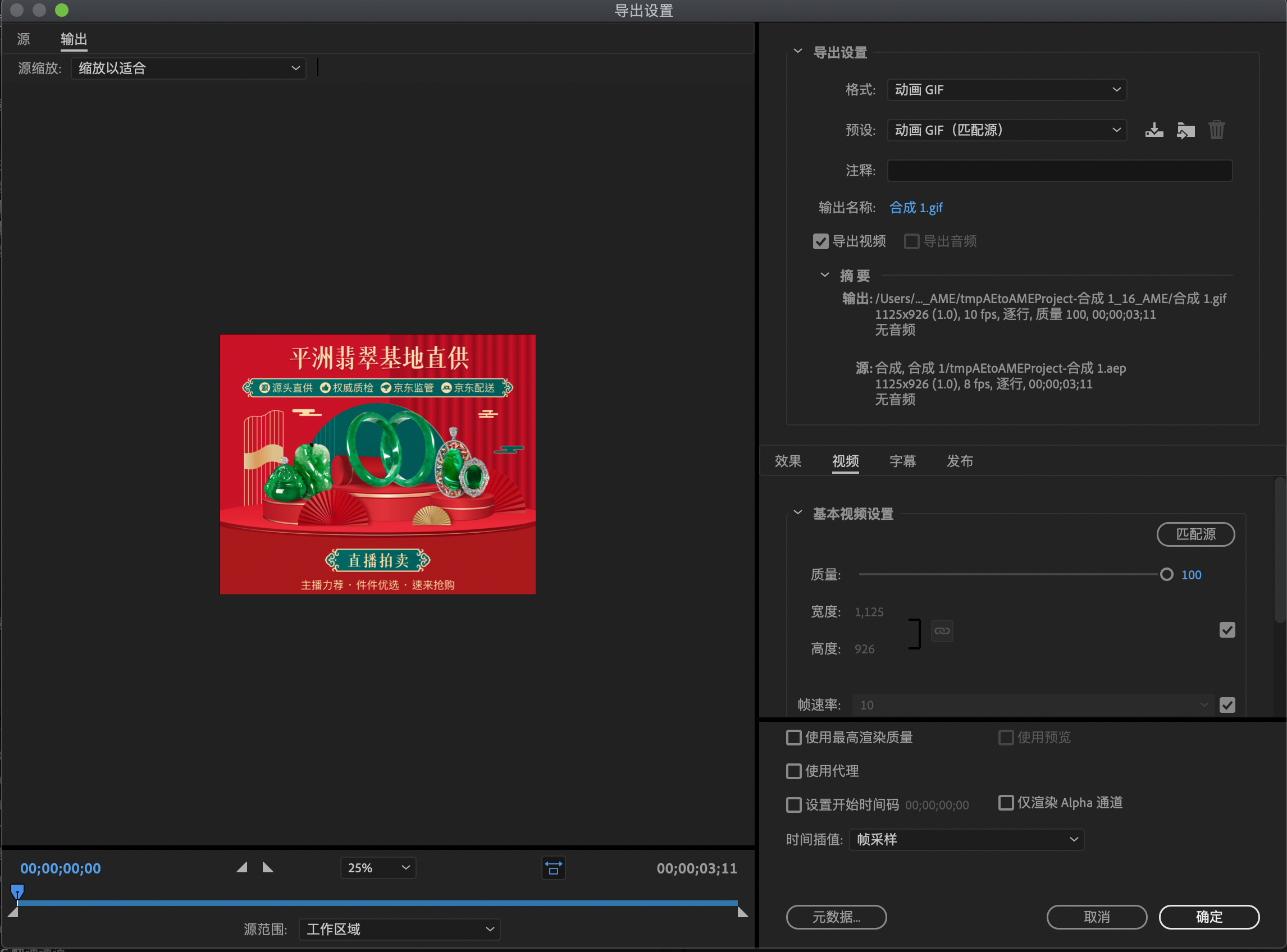Open the 格式 dropdown showing 动画 GIF
Screen dimensions: 1287x952
coord(1006,90)
